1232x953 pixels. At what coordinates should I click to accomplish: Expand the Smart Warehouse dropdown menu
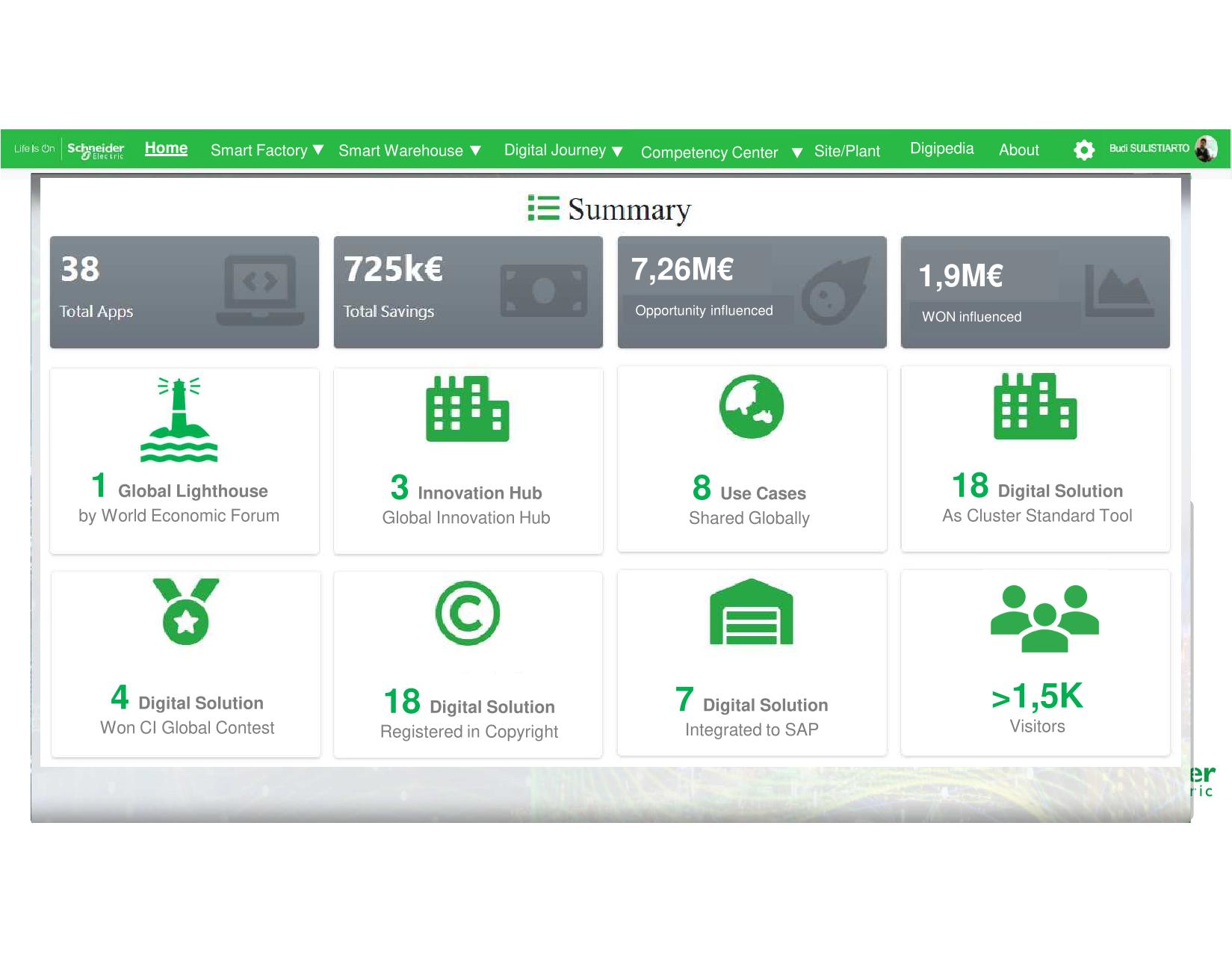click(x=409, y=151)
